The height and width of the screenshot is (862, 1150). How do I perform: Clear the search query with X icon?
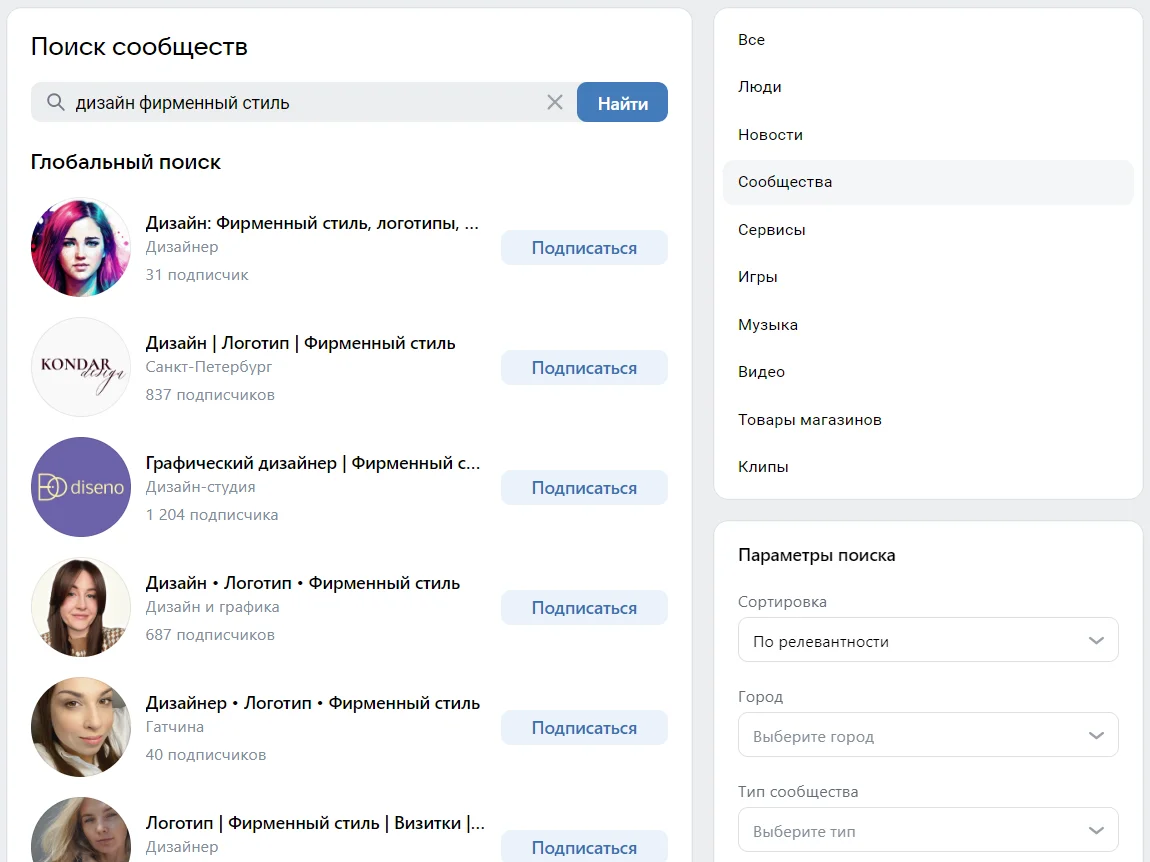tap(555, 102)
